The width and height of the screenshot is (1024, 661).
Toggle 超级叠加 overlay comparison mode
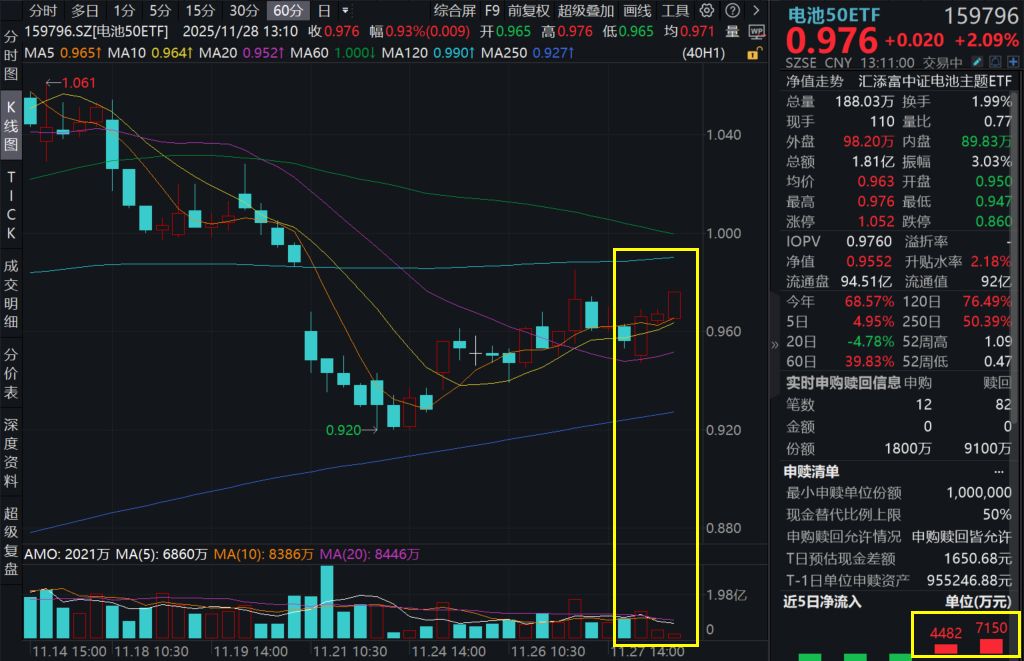[x=585, y=10]
